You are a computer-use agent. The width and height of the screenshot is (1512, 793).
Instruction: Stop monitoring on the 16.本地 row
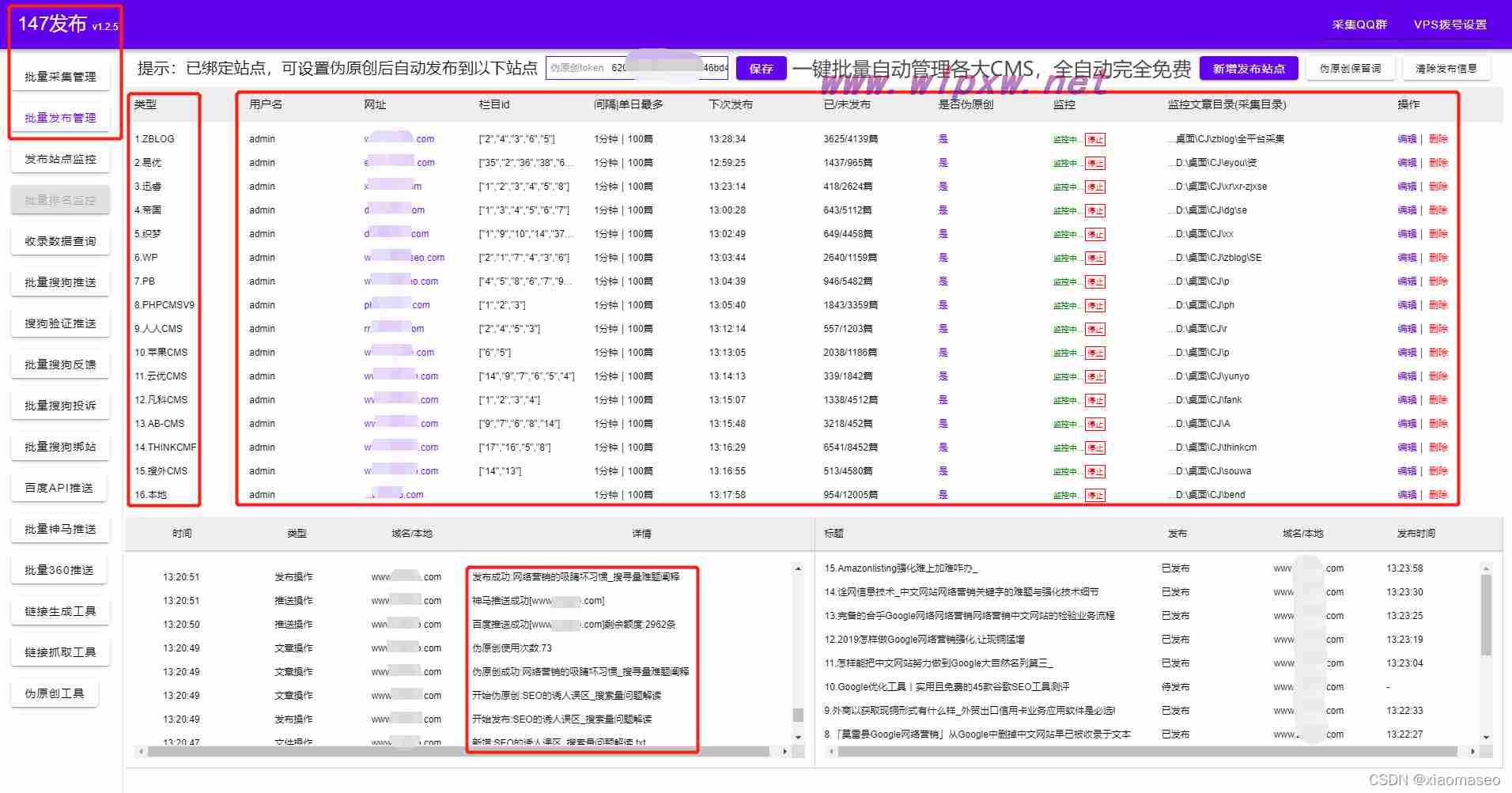1095,495
